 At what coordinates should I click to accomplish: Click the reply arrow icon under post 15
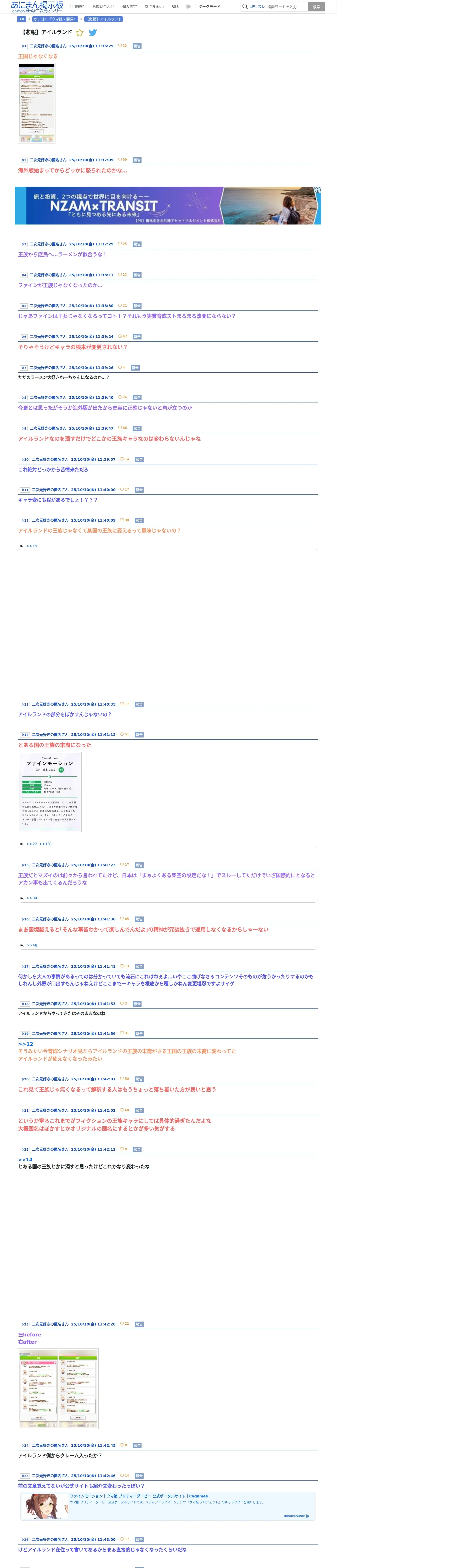(x=22, y=898)
